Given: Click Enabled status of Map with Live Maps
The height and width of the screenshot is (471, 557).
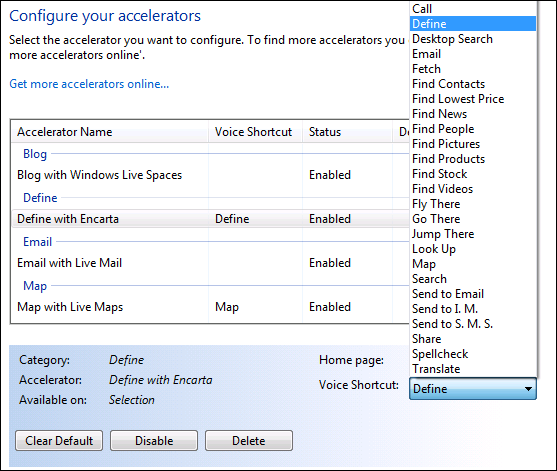Looking at the screenshot, I should coord(330,307).
